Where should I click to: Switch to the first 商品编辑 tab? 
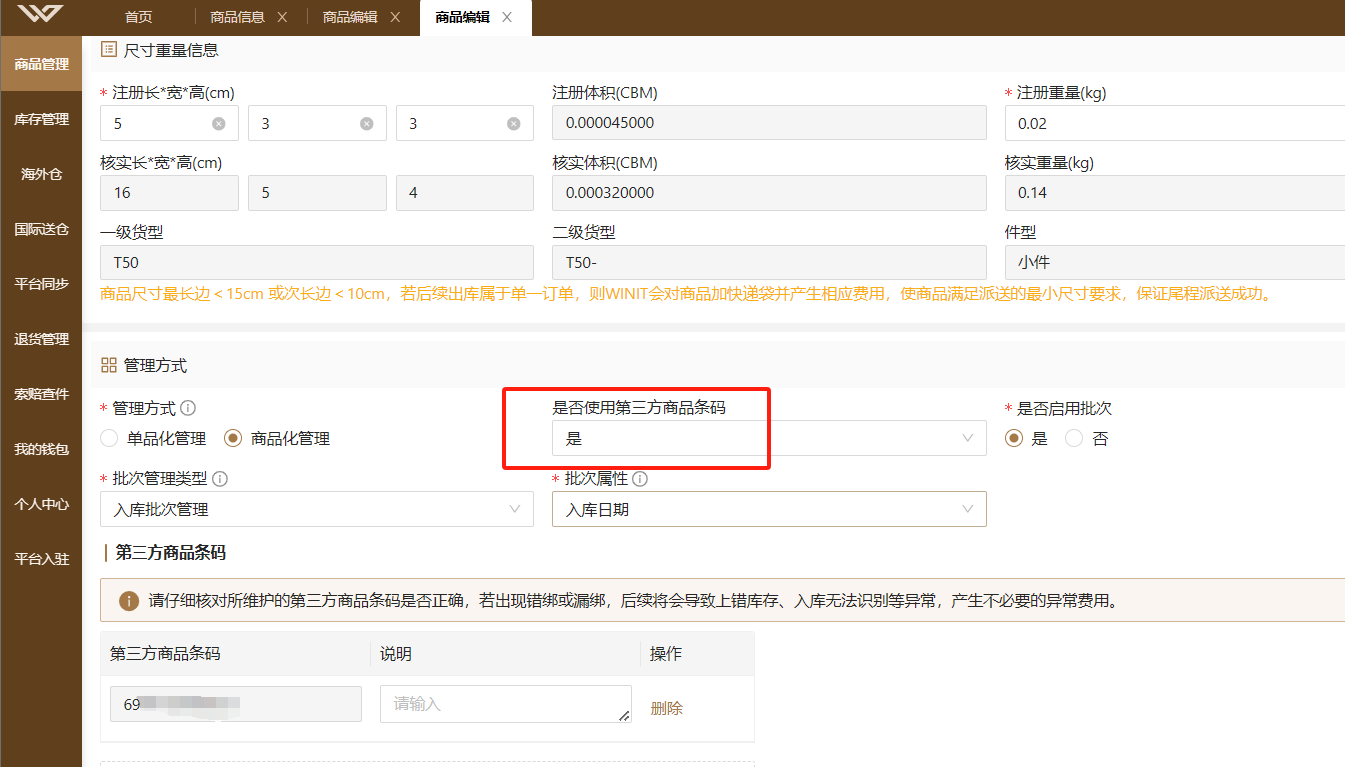coord(350,17)
